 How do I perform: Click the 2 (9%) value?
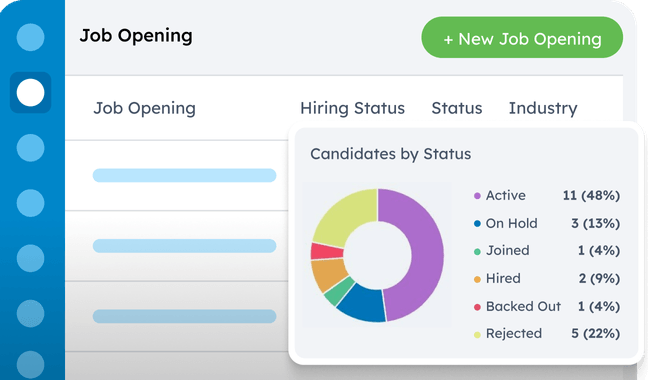pos(599,278)
